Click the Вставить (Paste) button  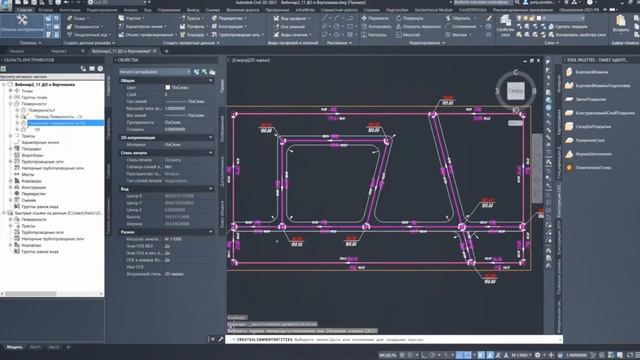620,23
